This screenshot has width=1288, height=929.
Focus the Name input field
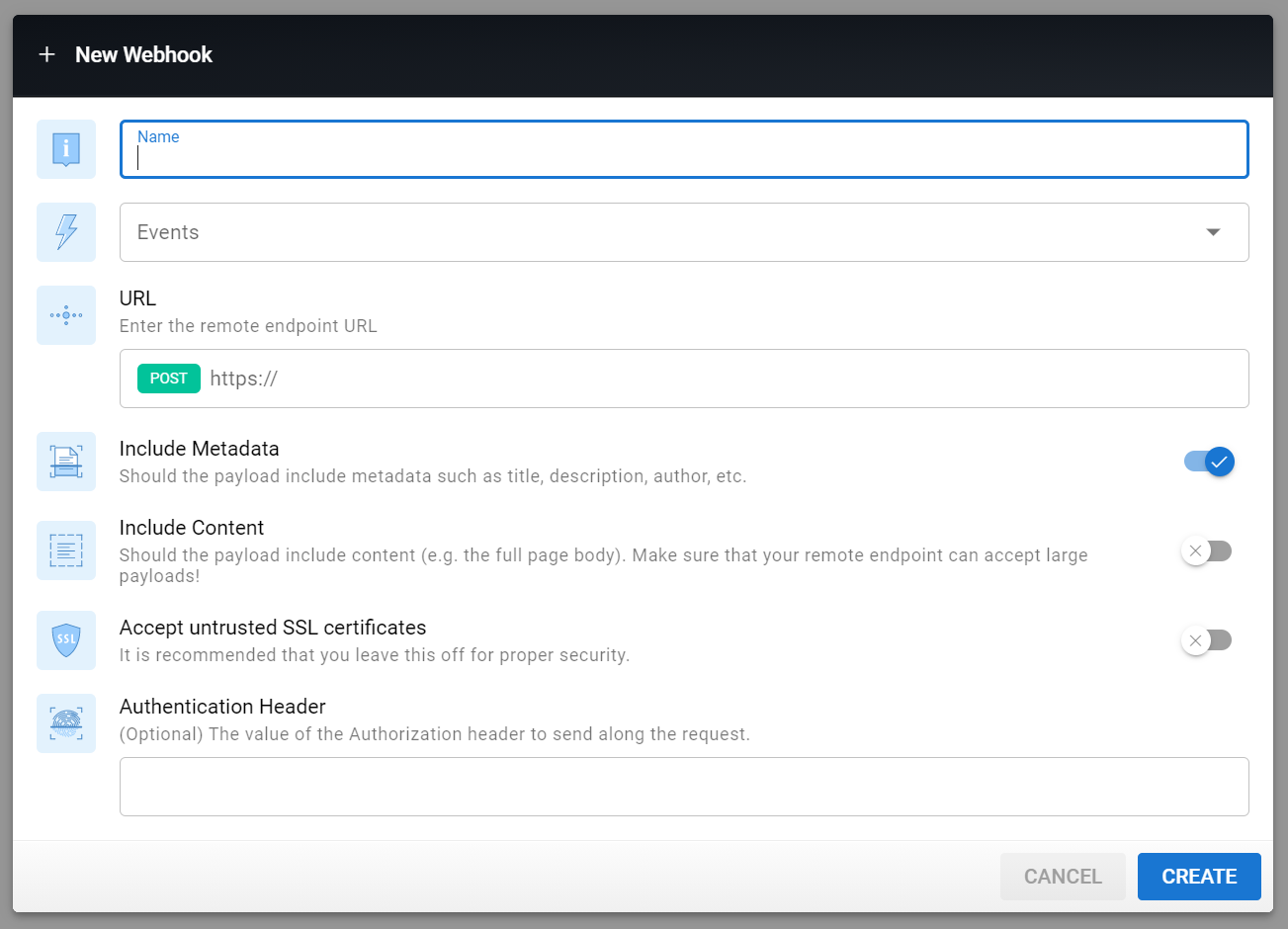pos(684,156)
